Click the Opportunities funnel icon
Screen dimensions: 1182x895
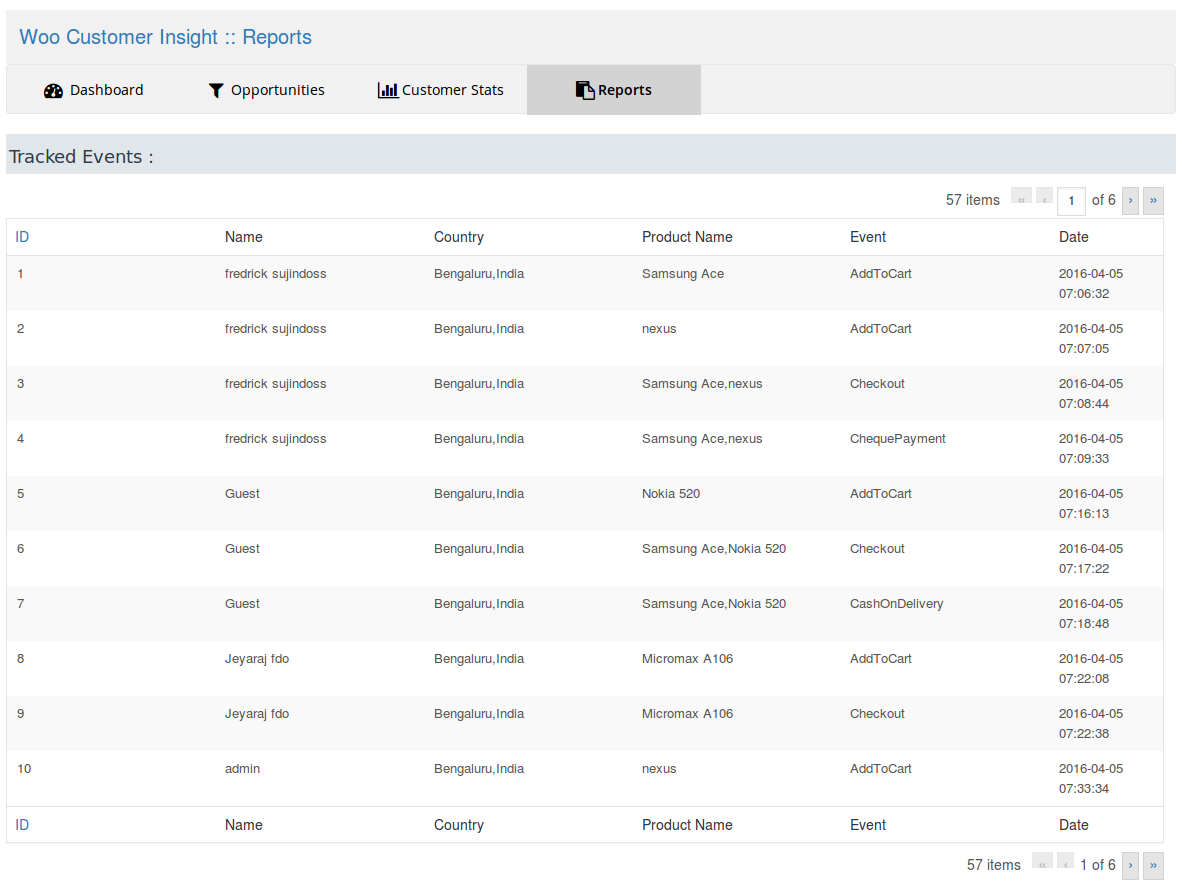coord(216,90)
